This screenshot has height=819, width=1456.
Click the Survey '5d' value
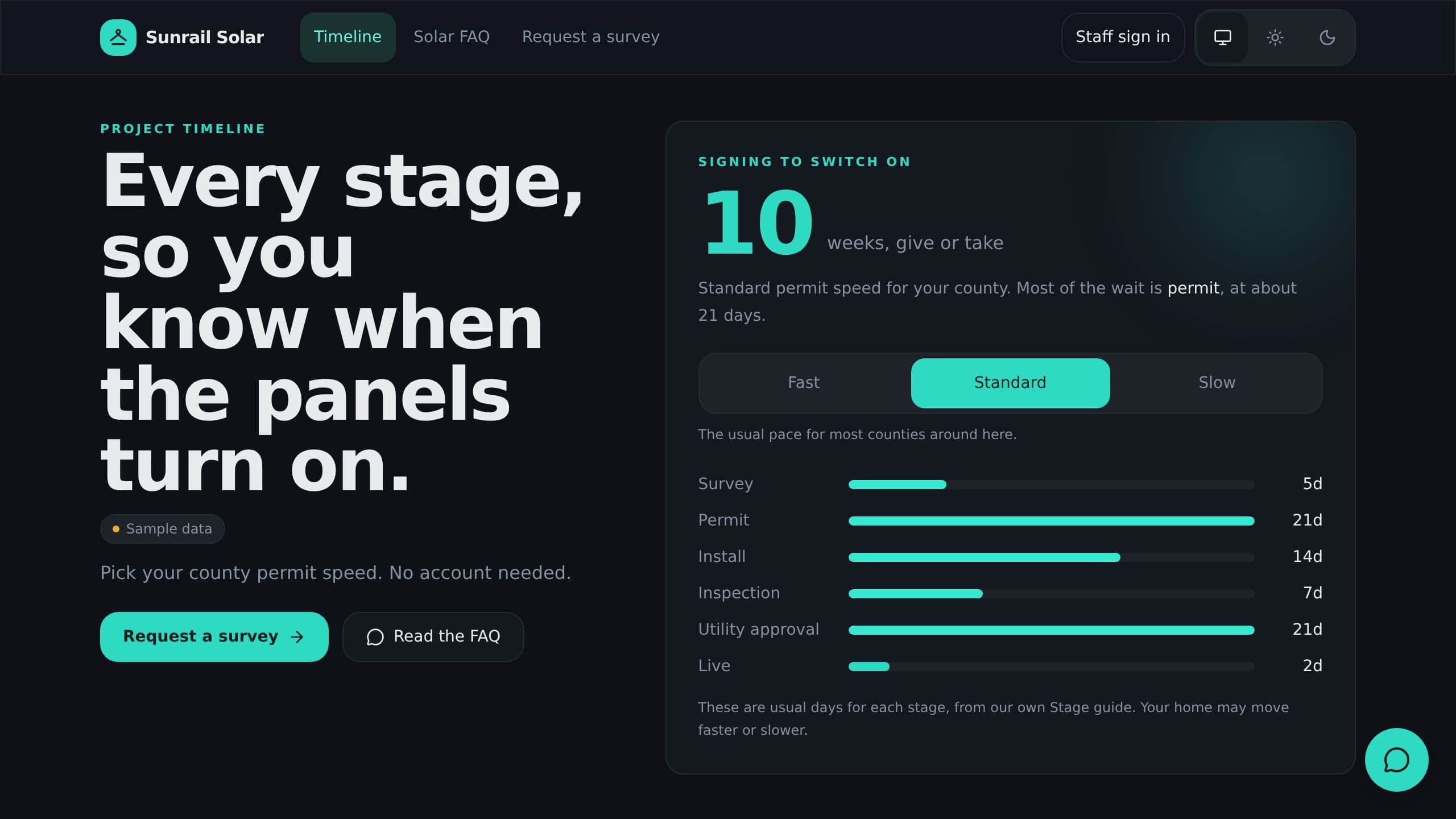pyautogui.click(x=1312, y=483)
